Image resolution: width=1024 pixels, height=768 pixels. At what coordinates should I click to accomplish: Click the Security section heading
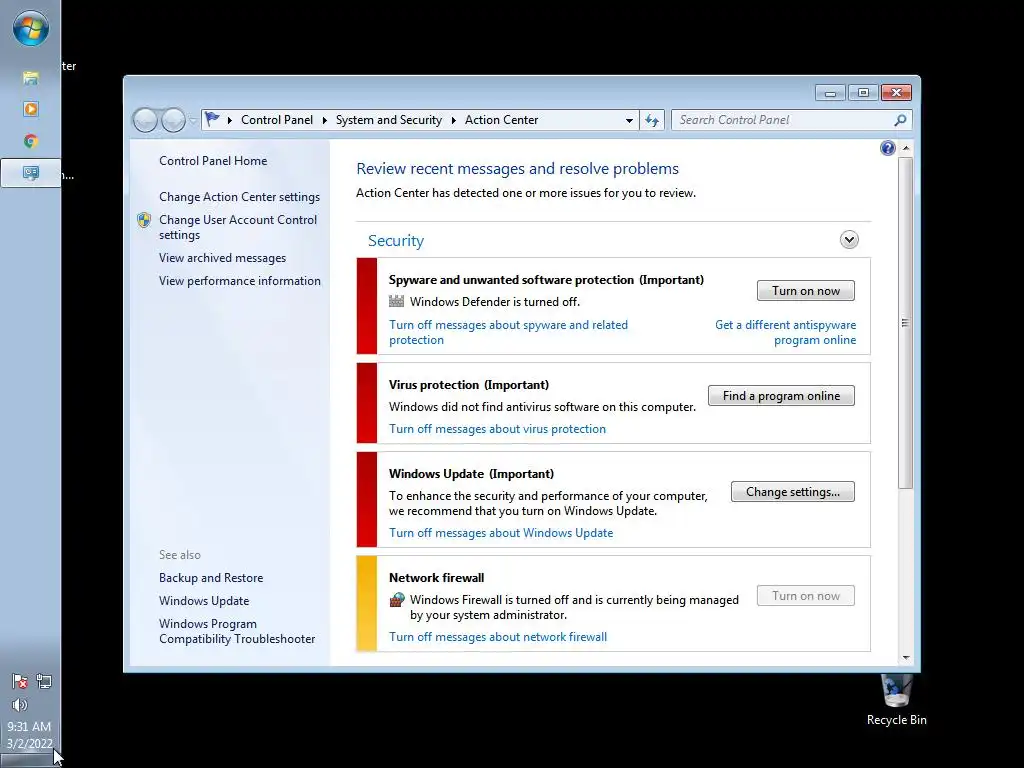point(396,240)
